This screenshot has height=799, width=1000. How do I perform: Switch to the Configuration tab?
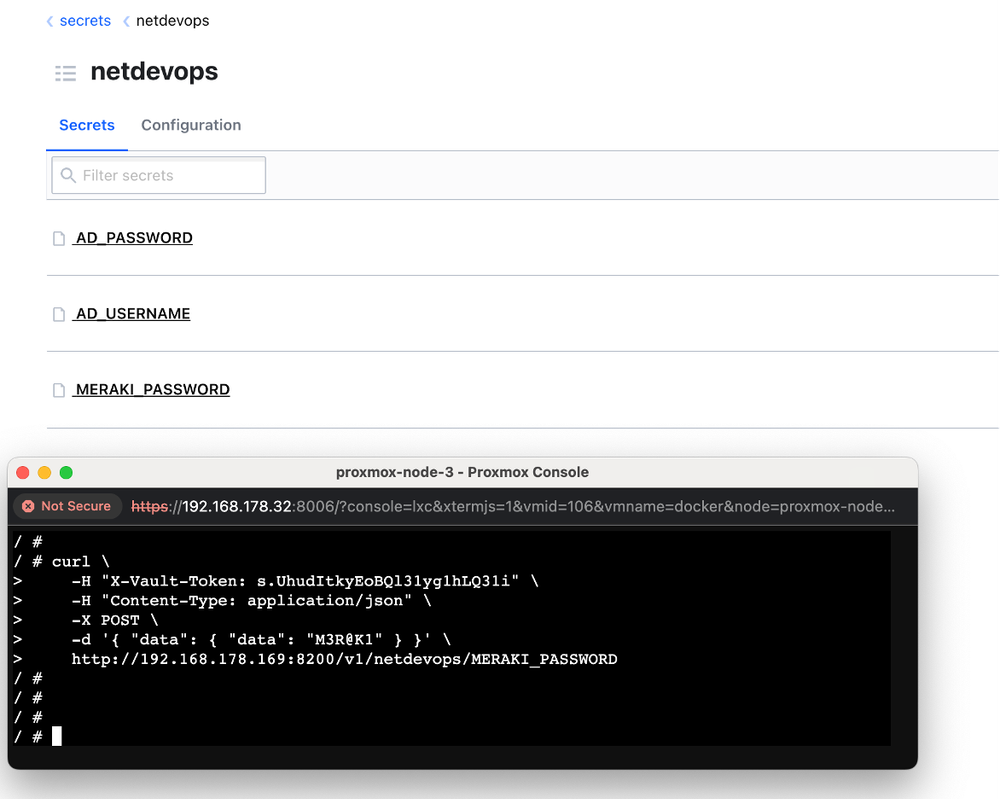(191, 125)
